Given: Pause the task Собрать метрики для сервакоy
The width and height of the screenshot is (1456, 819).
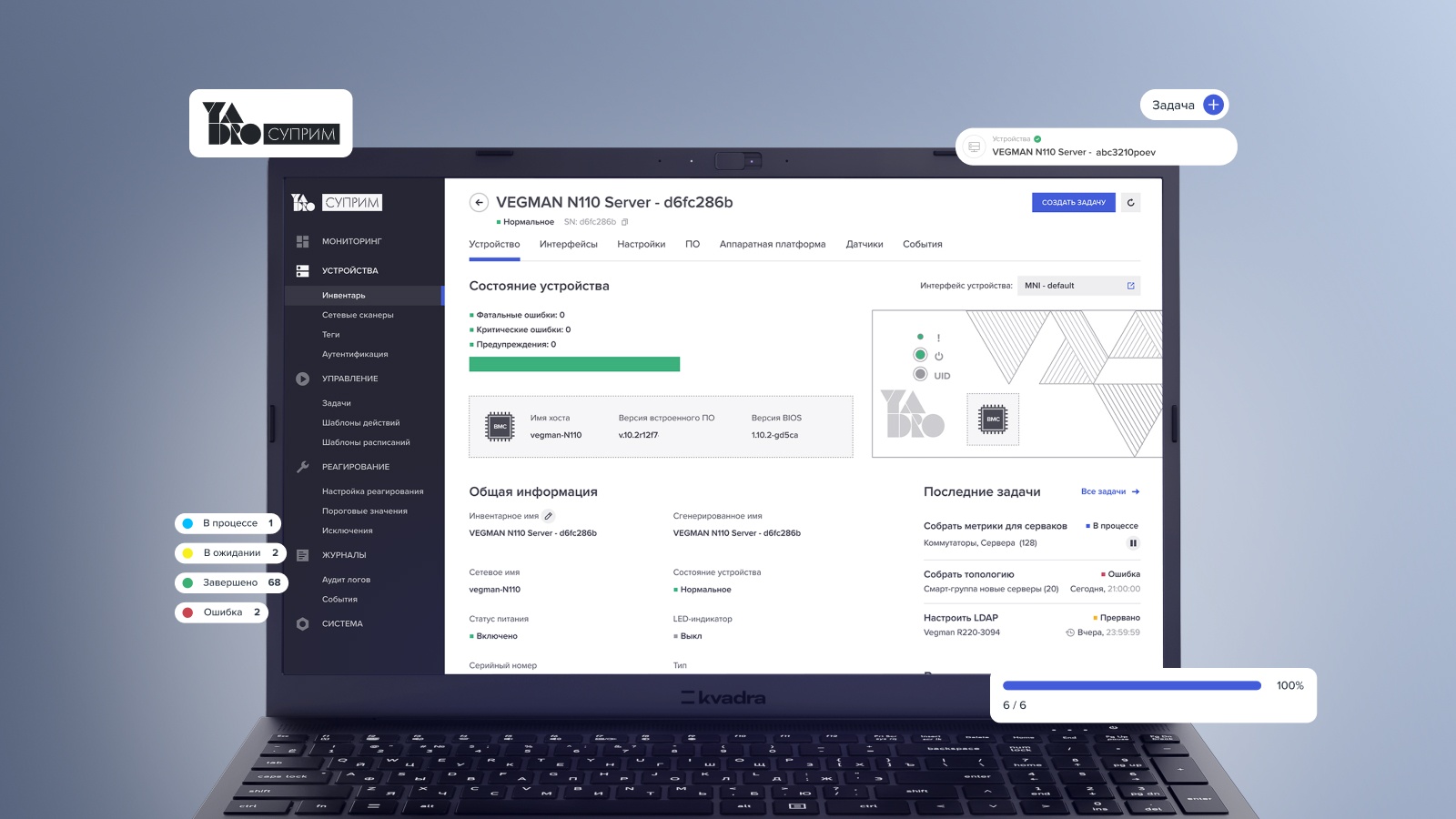Looking at the screenshot, I should click(x=1132, y=542).
